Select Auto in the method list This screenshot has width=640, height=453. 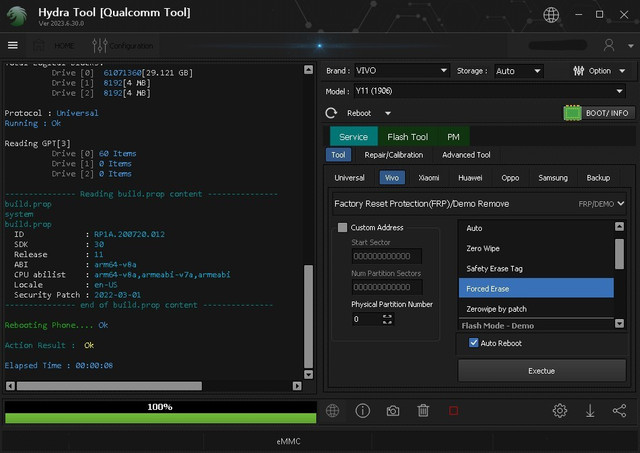point(536,228)
